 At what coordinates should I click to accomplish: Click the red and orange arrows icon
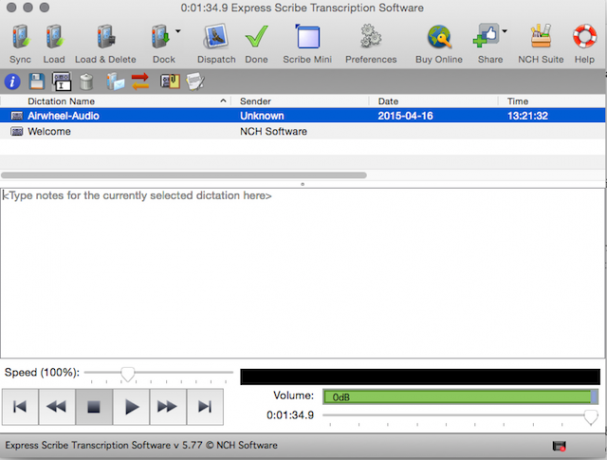(x=140, y=81)
